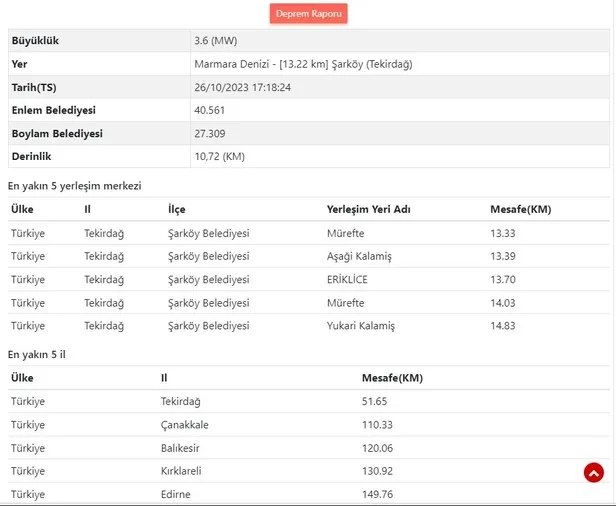This screenshot has width=616, height=506.
Task: Select Çanakkale in the provinces table
Action: coord(184,425)
